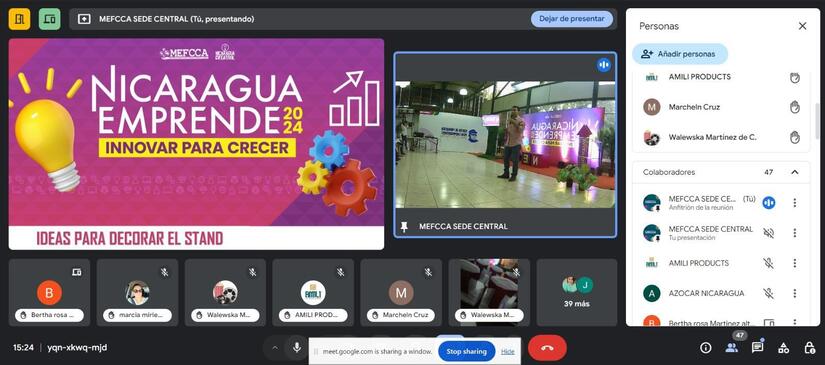Click Stop sharing button
Viewport: 825px width, 365px height.
[x=466, y=351]
